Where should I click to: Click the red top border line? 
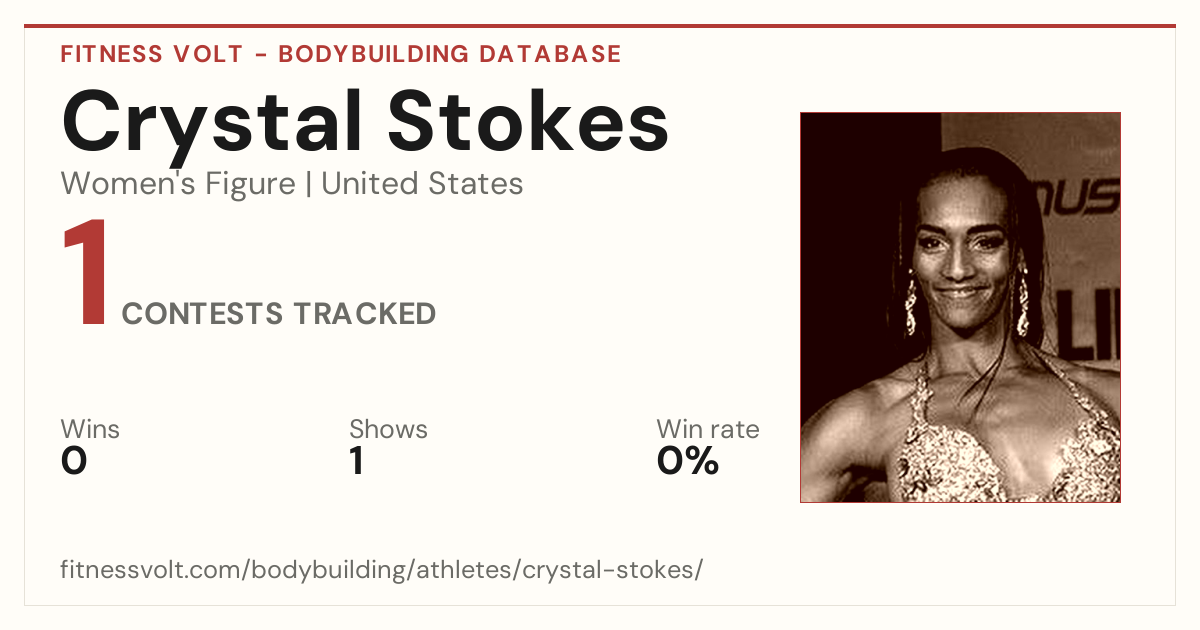click(x=600, y=26)
